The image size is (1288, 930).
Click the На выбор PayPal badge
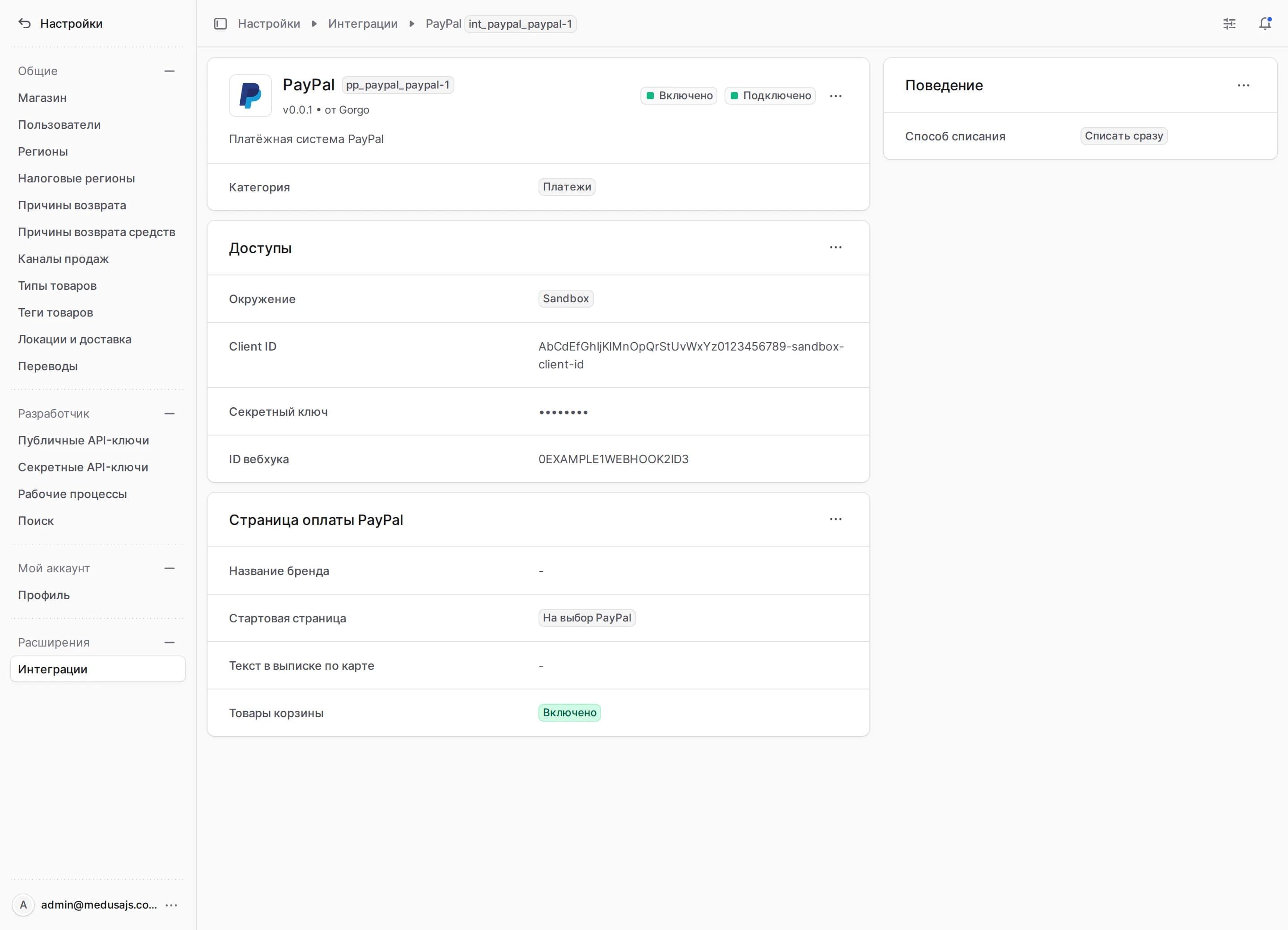tap(587, 618)
